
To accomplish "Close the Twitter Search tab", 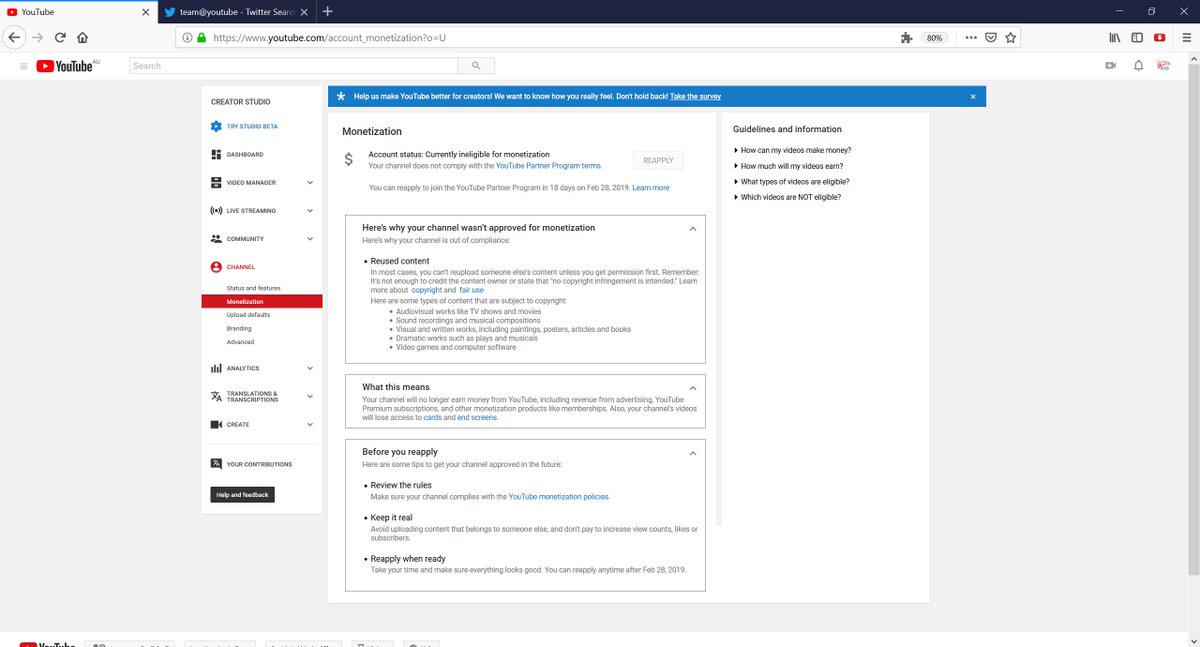I will click(x=305, y=12).
